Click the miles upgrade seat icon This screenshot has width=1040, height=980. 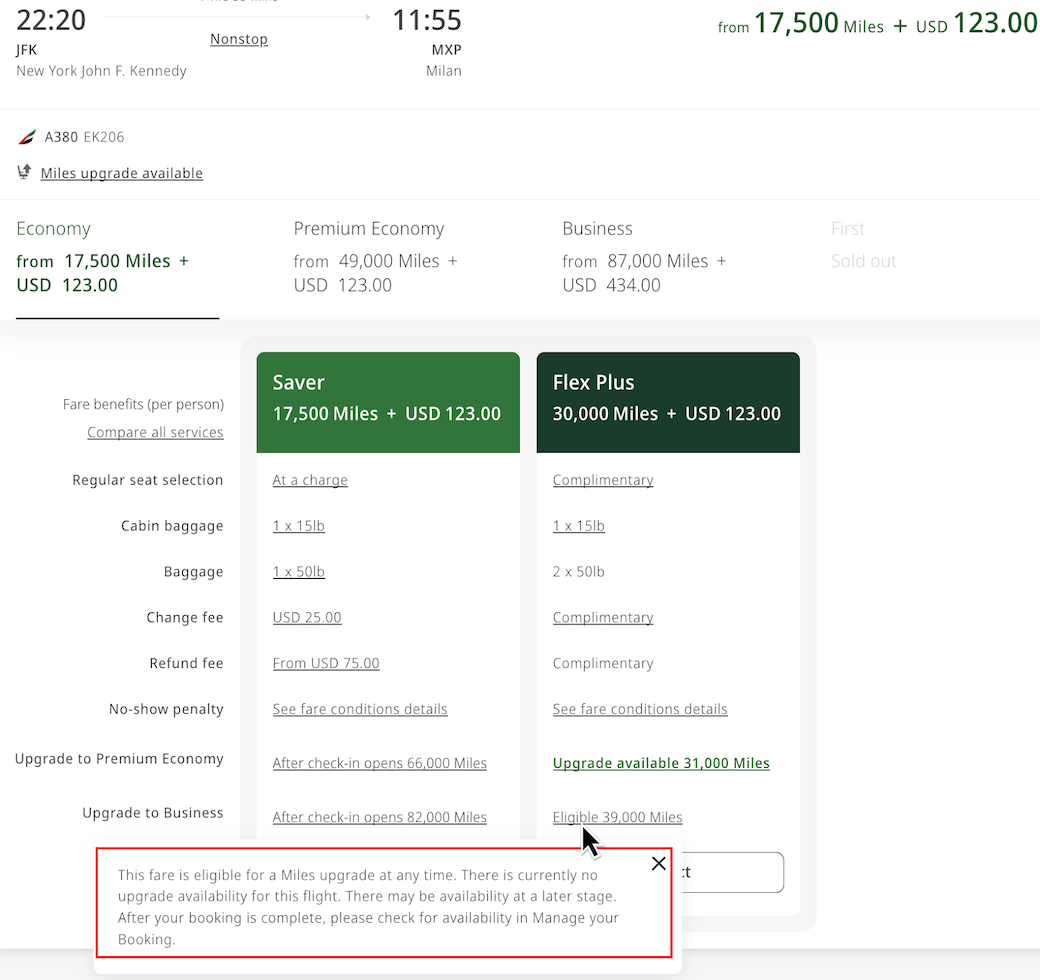click(x=25, y=173)
